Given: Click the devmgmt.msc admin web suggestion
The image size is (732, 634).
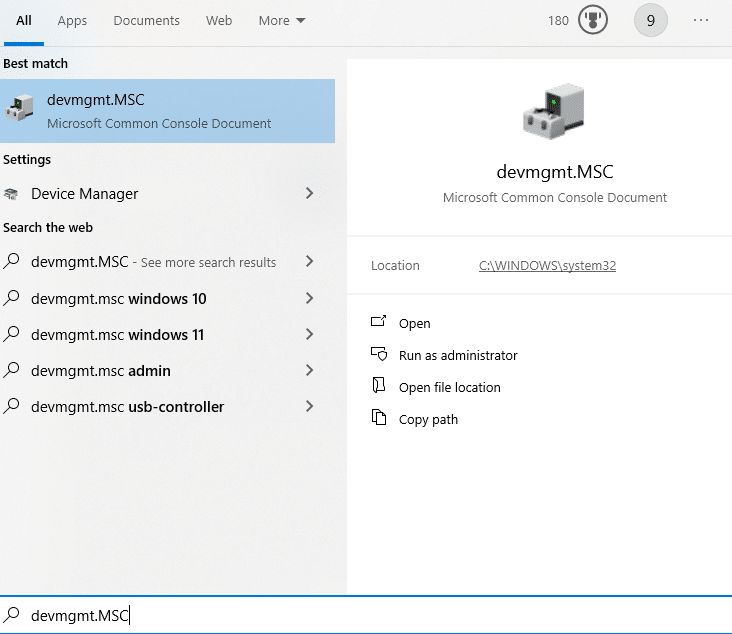Looking at the screenshot, I should [100, 371].
